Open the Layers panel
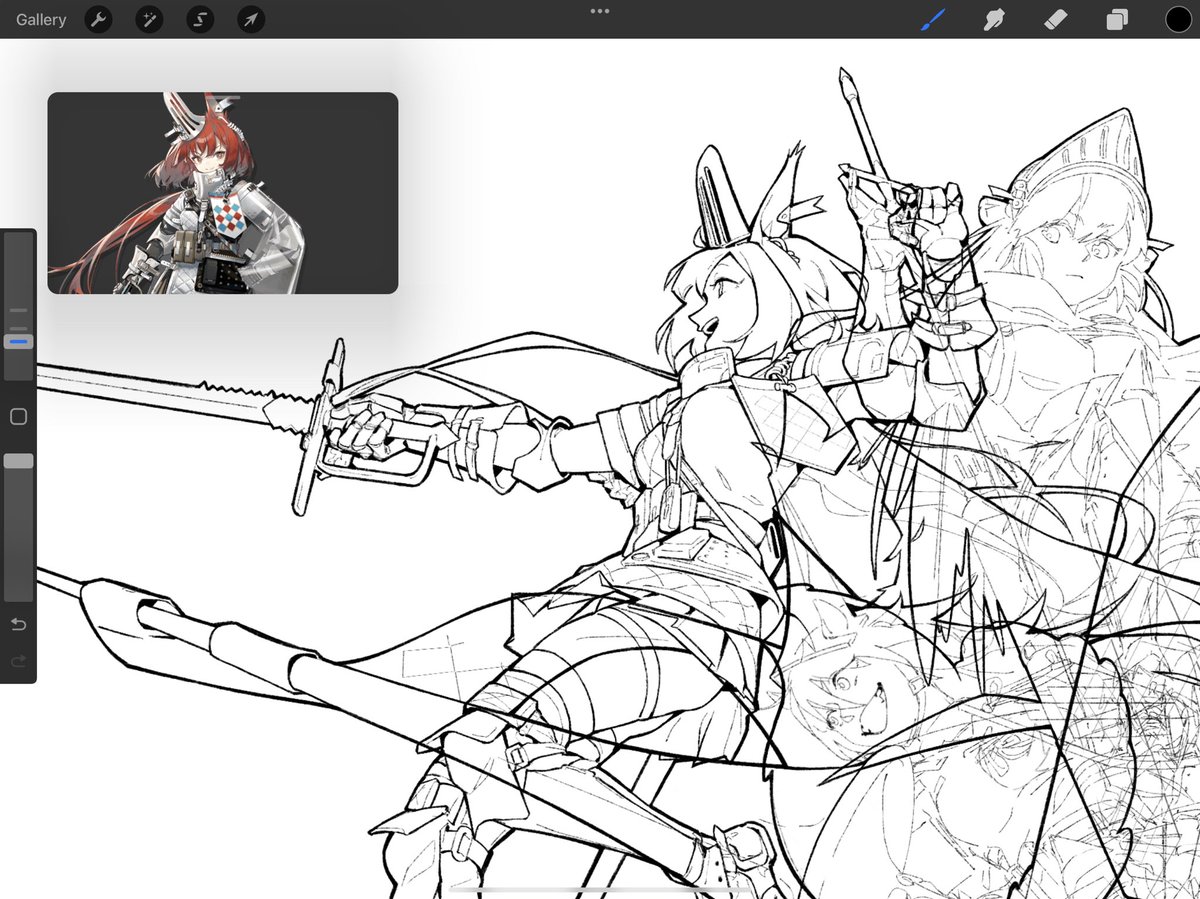 tap(1117, 19)
